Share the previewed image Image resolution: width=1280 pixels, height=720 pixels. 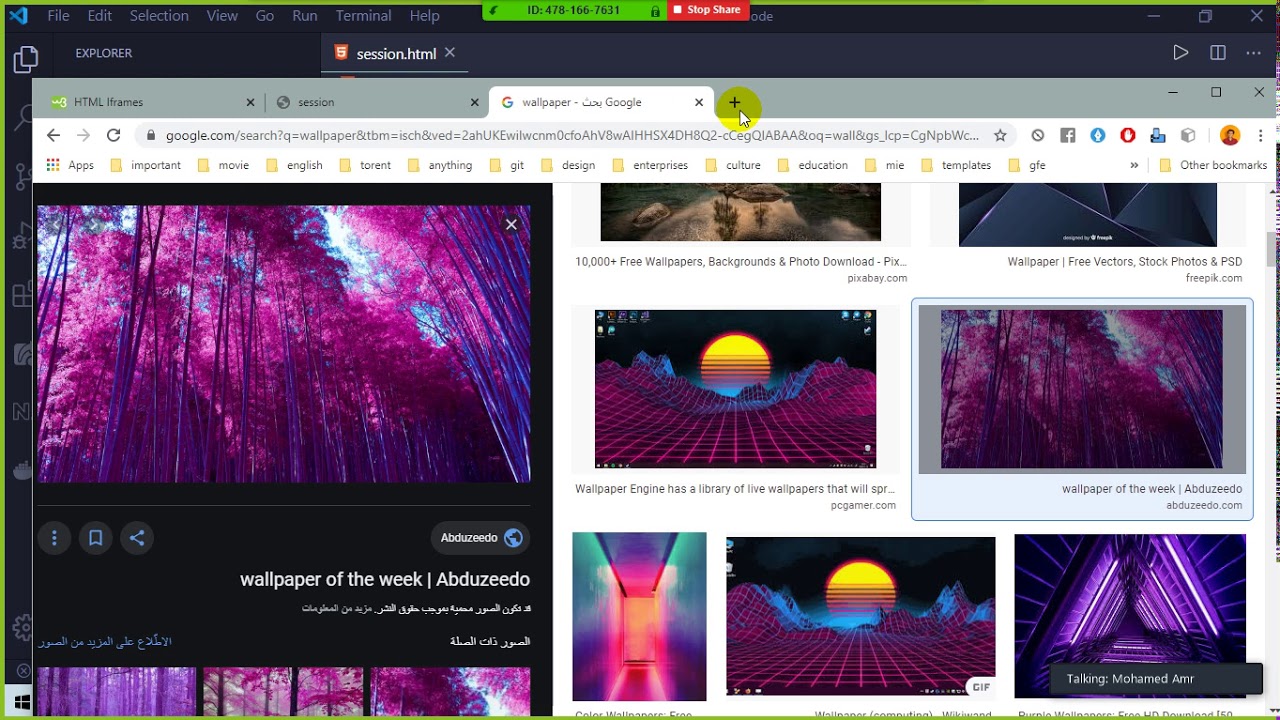pos(137,538)
